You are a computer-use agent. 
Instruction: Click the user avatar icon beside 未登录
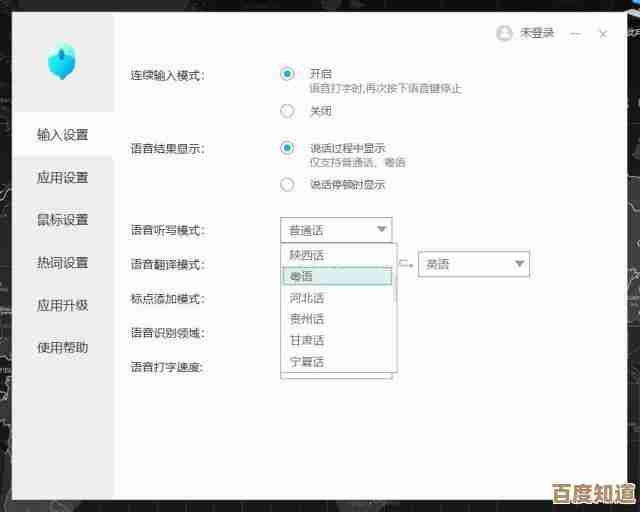[x=504, y=33]
